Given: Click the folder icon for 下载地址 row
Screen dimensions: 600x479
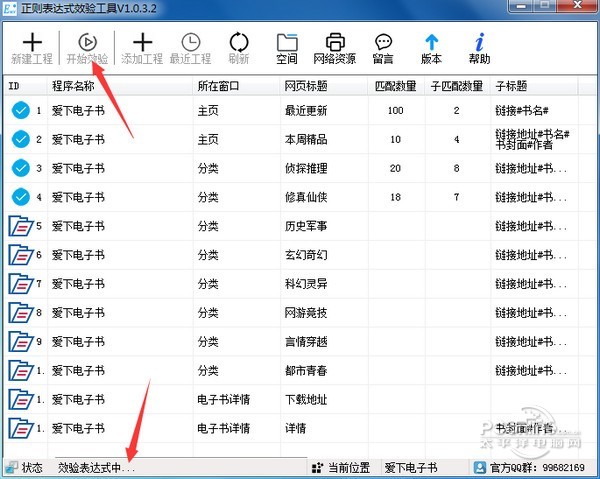Looking at the screenshot, I should 21,399.
